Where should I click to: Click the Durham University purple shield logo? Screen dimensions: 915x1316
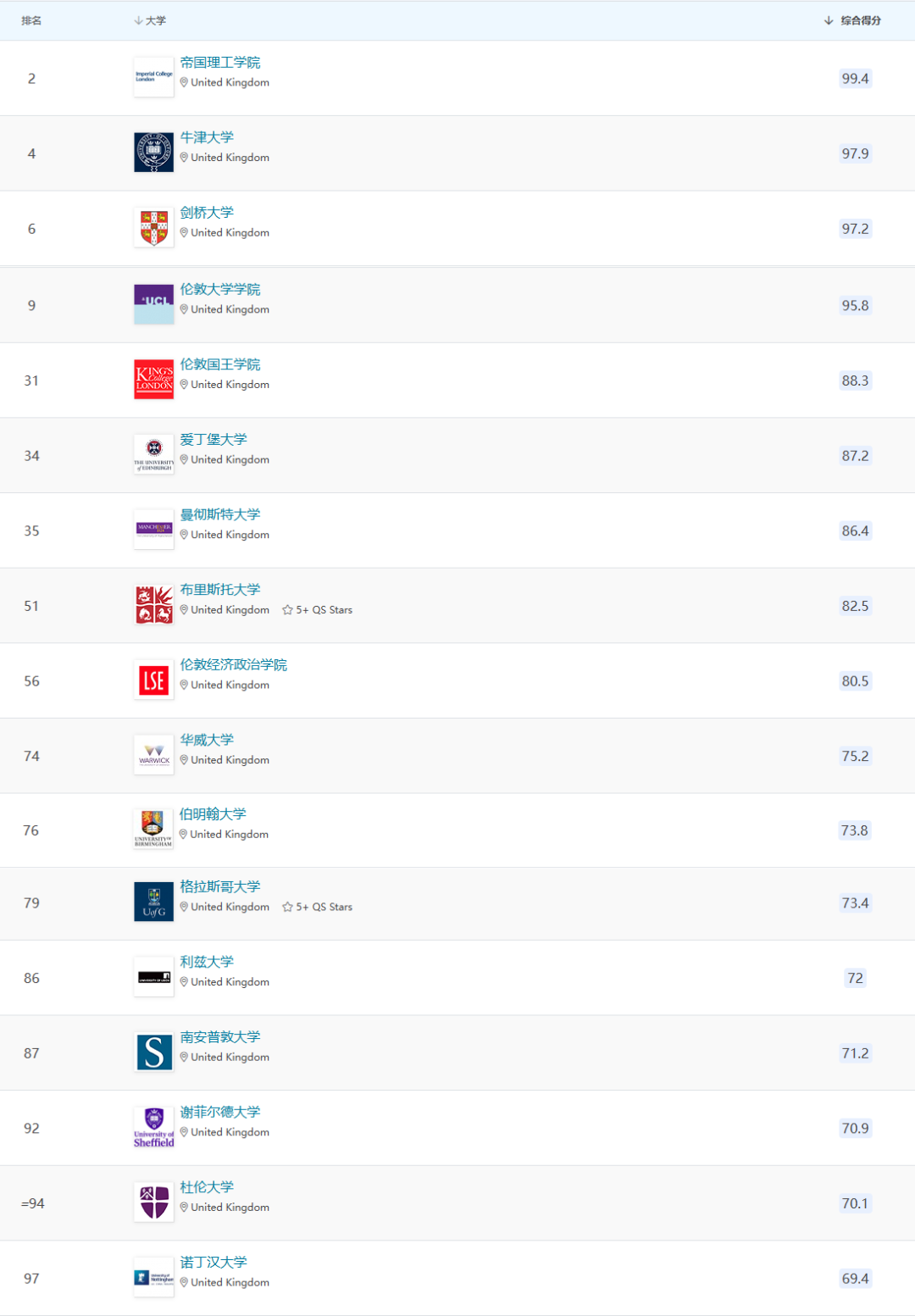point(153,1202)
